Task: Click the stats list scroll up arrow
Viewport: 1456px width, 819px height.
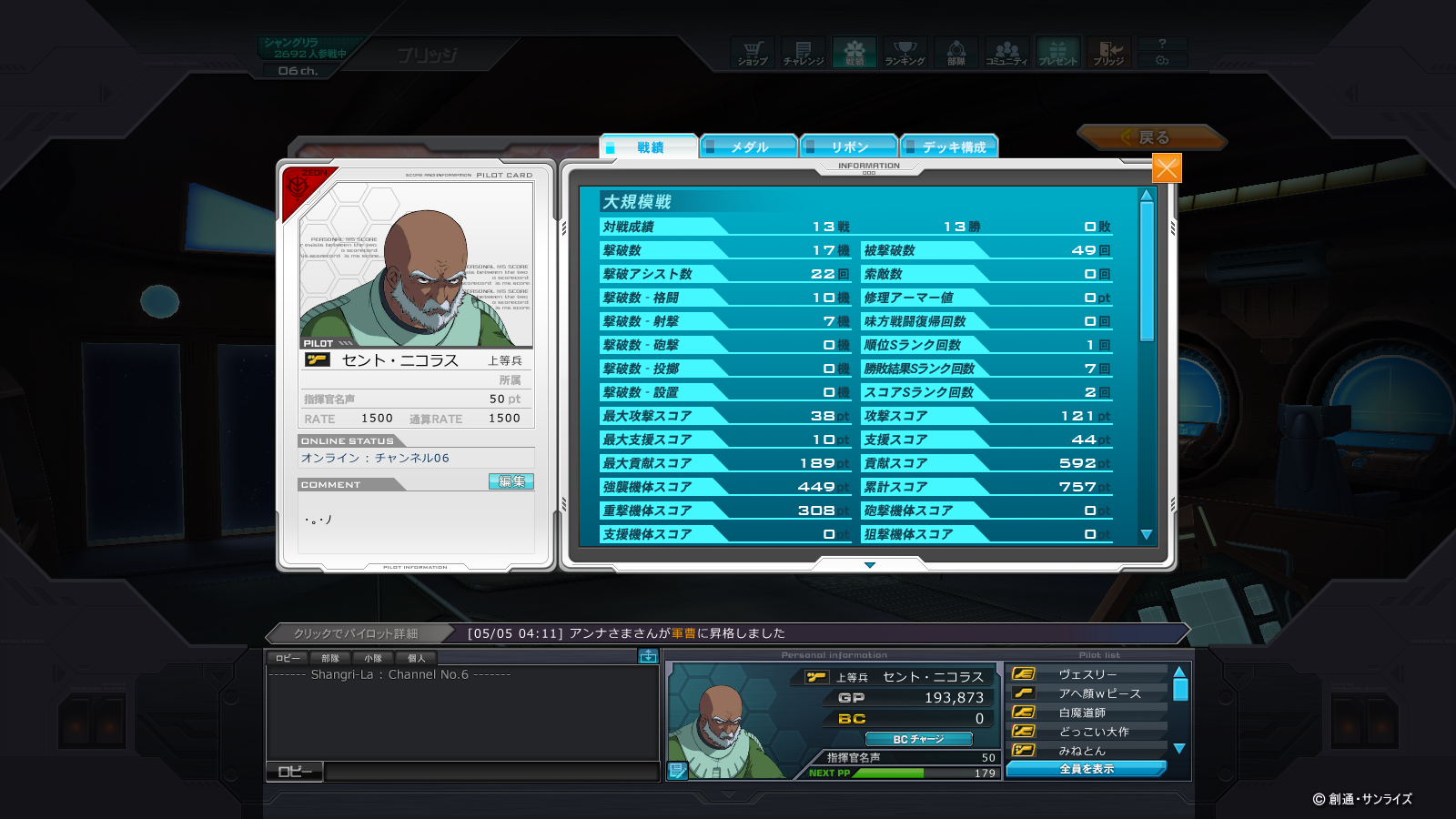Action: [1147, 195]
